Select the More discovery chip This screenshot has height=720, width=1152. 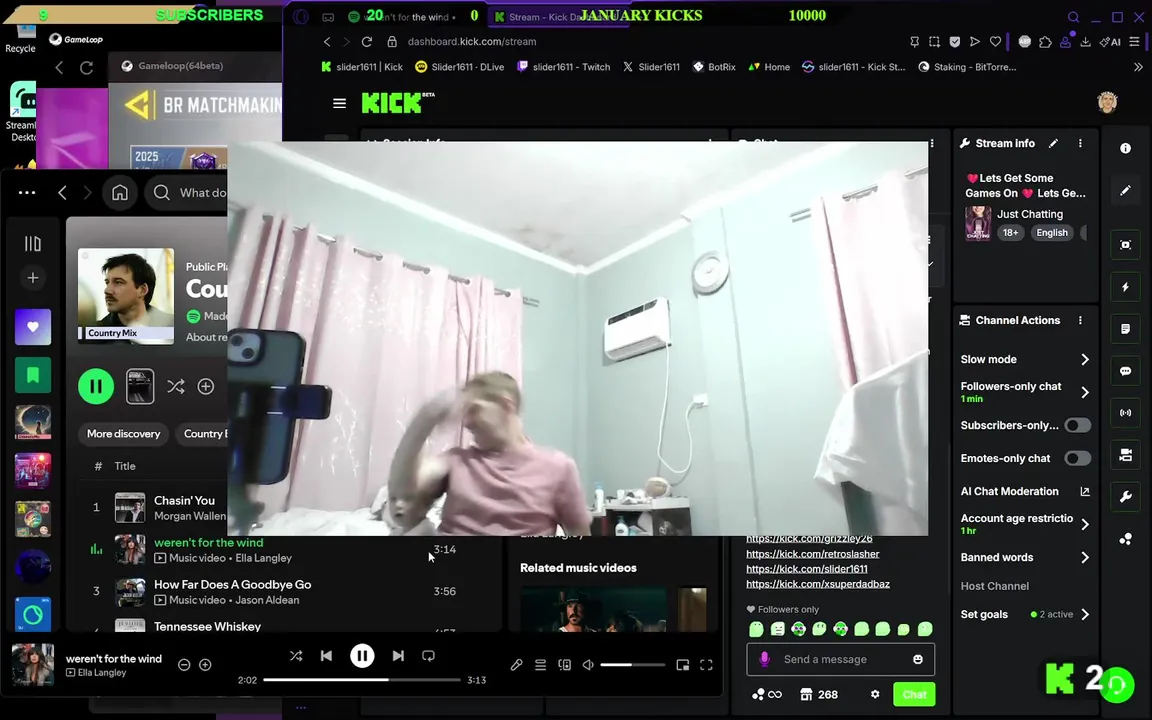coord(123,433)
